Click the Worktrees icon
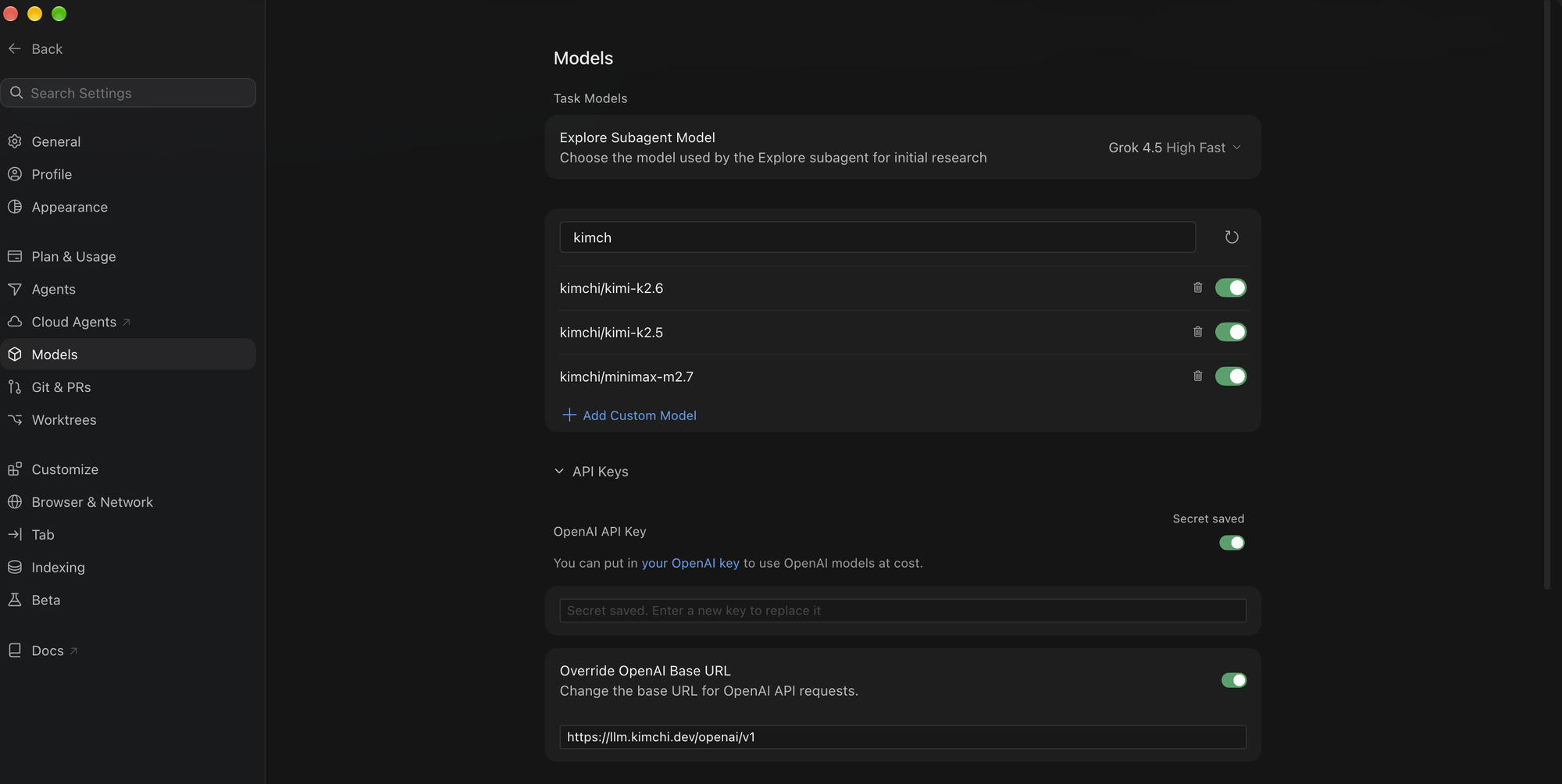The height and width of the screenshot is (784, 1562). (x=15, y=419)
